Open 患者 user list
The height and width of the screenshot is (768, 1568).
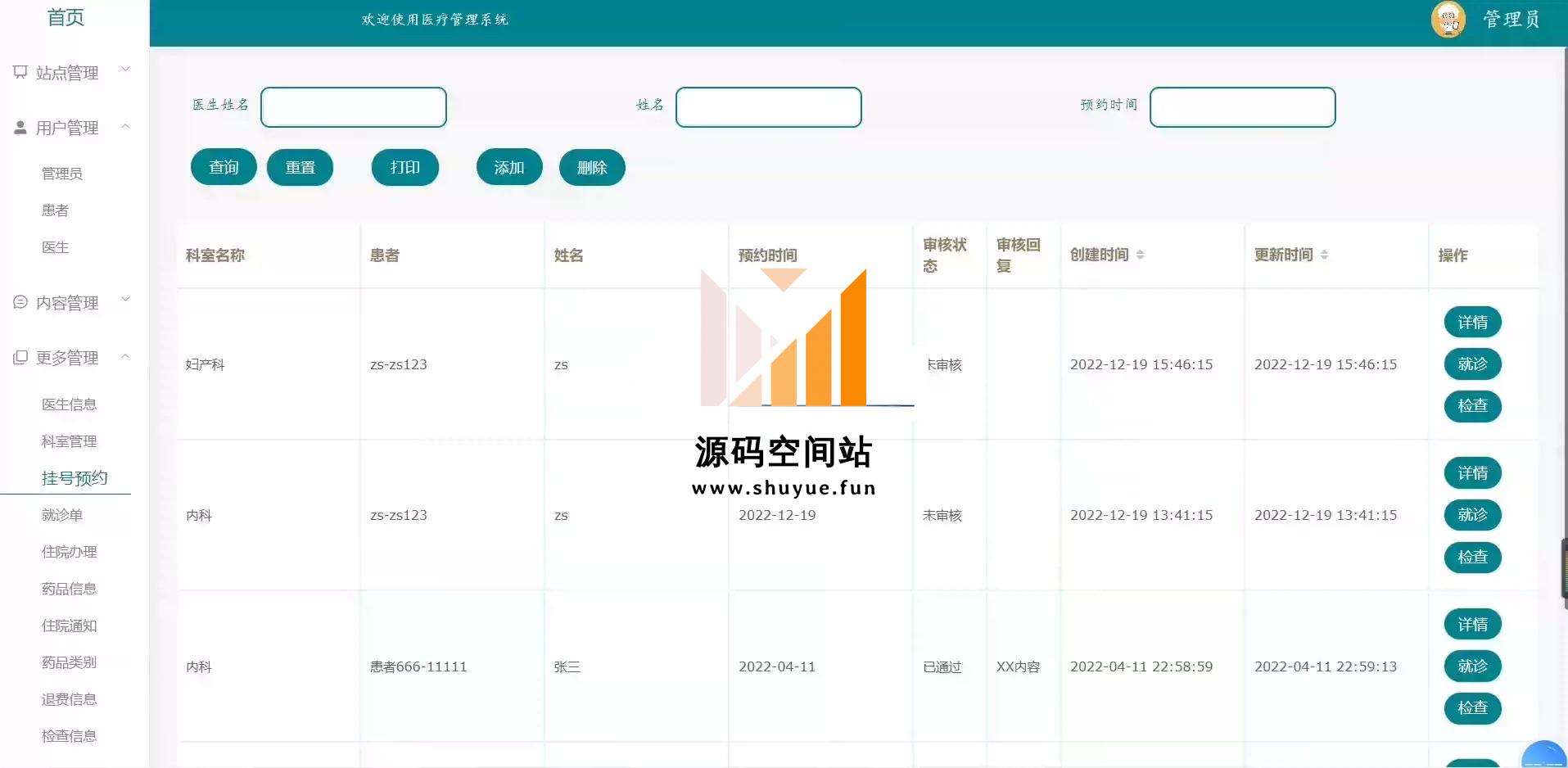55,210
